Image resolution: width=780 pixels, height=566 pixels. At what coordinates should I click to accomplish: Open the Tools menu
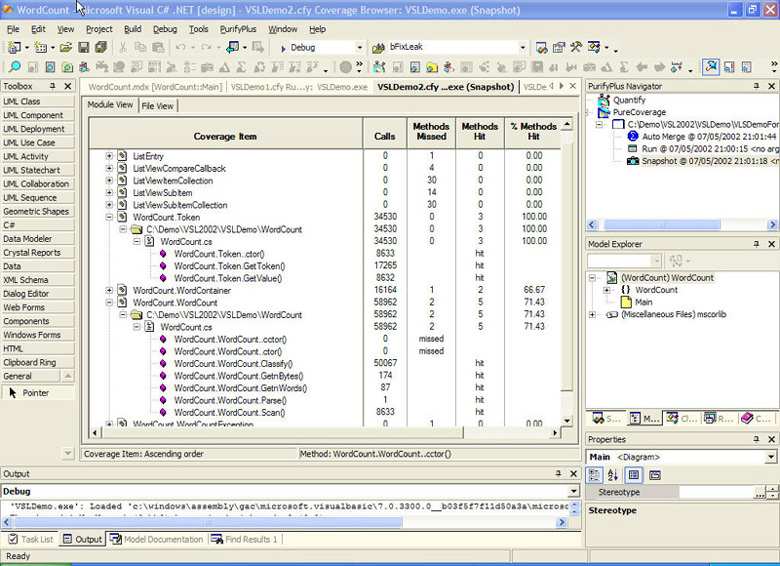point(198,29)
